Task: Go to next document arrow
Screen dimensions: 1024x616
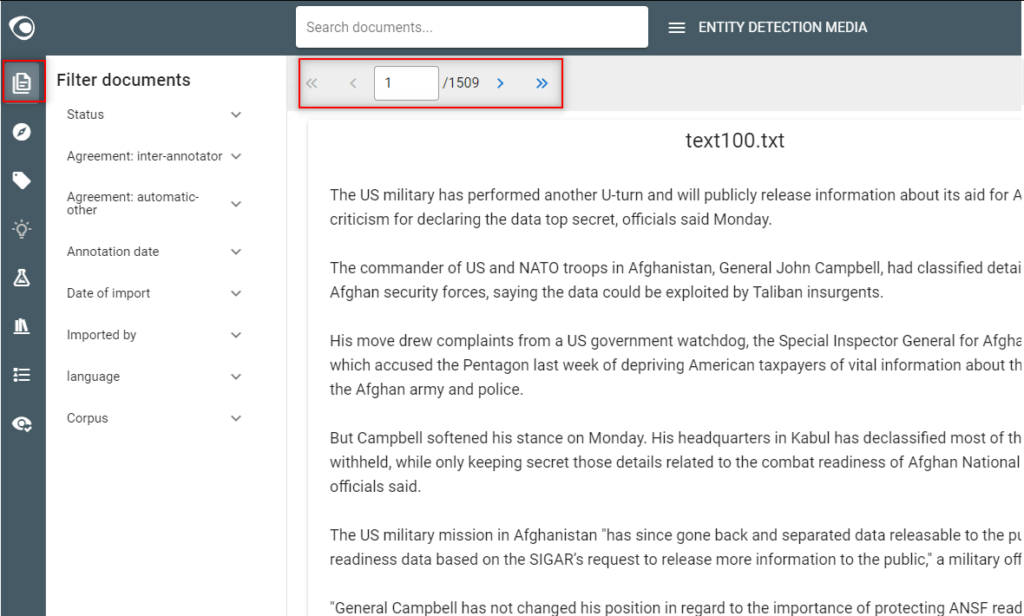Action: [500, 83]
